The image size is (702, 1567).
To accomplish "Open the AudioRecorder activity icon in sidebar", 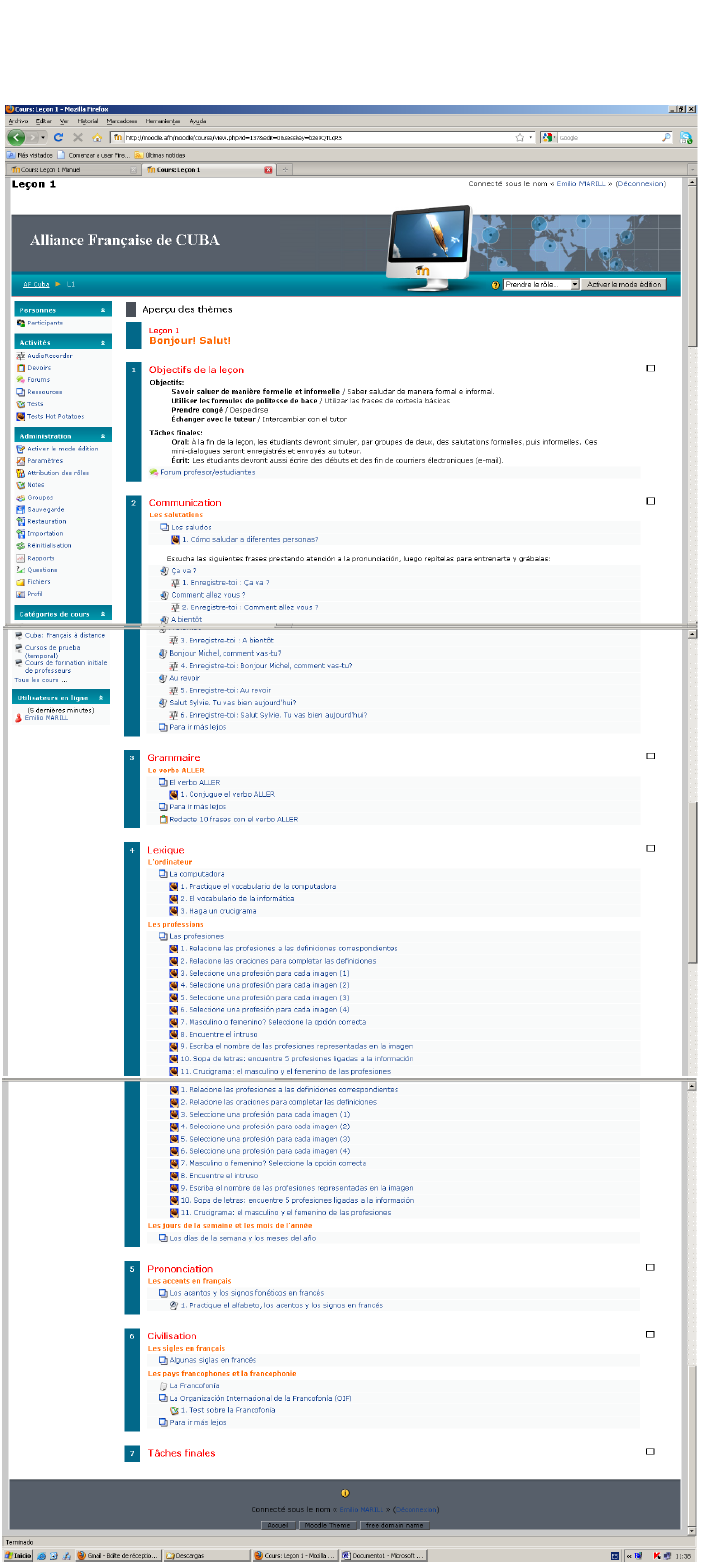I will tap(21, 356).
